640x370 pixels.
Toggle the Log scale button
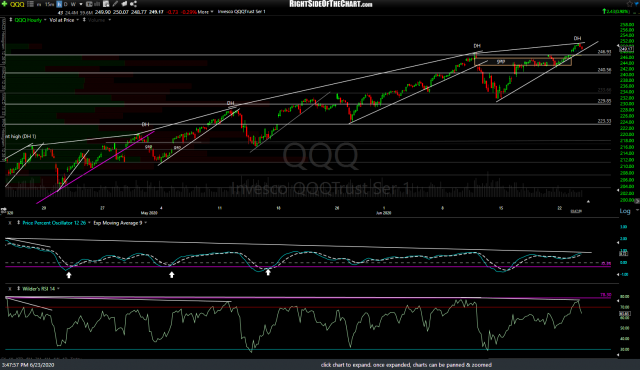click(x=625, y=211)
